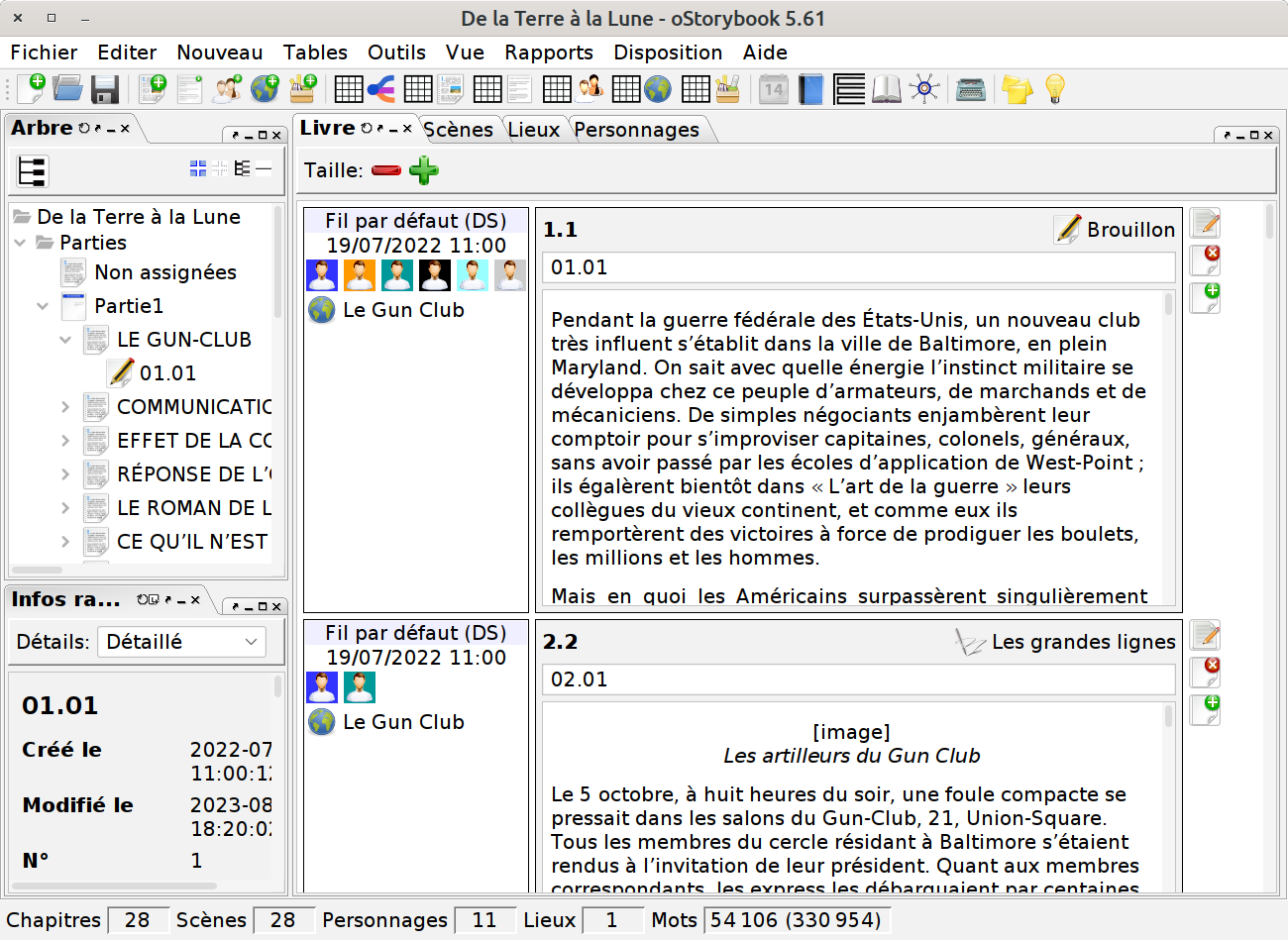Expand the LE ROMAN DE L chapter
The height and width of the screenshot is (940, 1288).
65,508
